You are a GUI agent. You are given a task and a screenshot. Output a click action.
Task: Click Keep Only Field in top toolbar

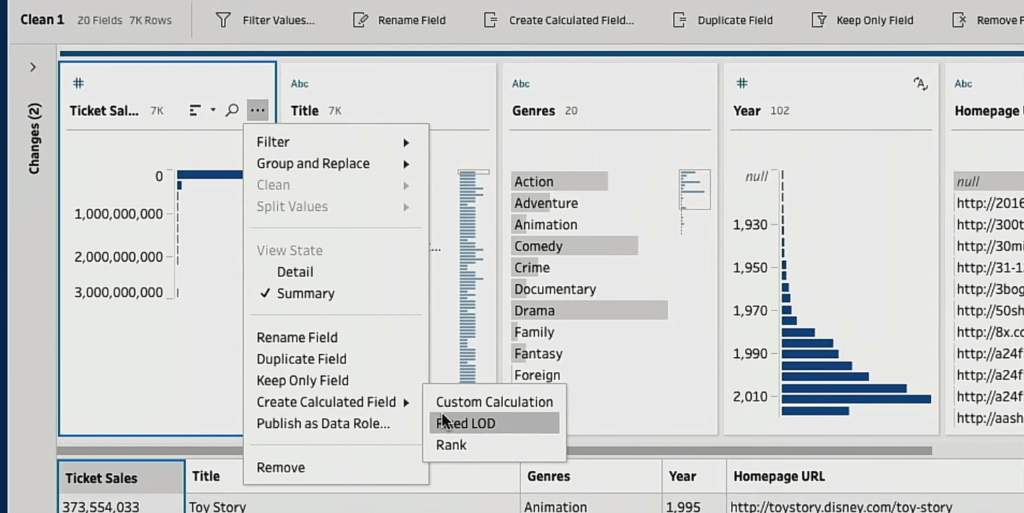[862, 20]
